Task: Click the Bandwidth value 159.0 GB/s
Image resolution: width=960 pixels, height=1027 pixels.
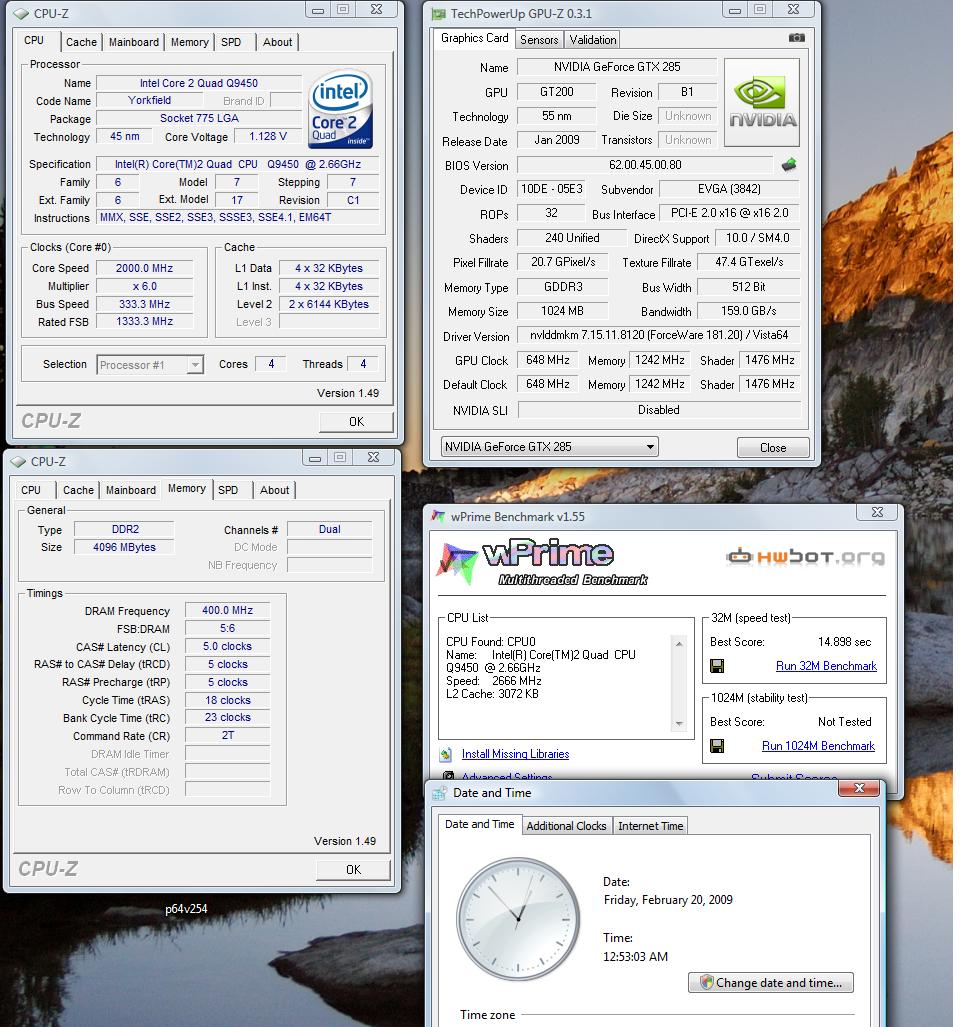Action: coord(748,311)
